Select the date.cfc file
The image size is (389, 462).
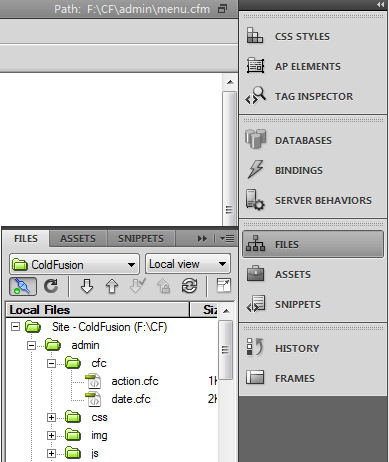pyautogui.click(x=131, y=399)
